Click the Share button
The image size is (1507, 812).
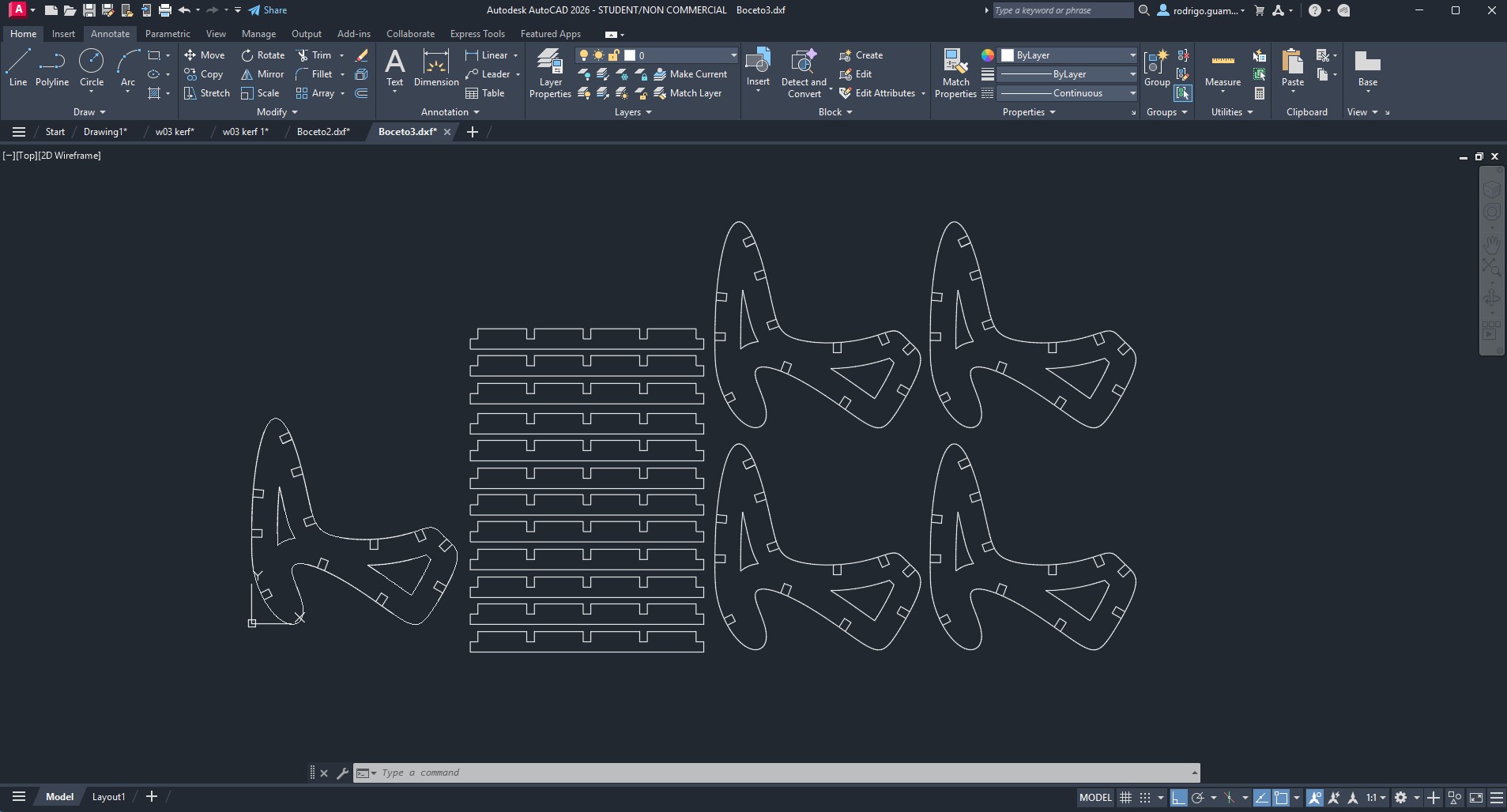(x=268, y=10)
